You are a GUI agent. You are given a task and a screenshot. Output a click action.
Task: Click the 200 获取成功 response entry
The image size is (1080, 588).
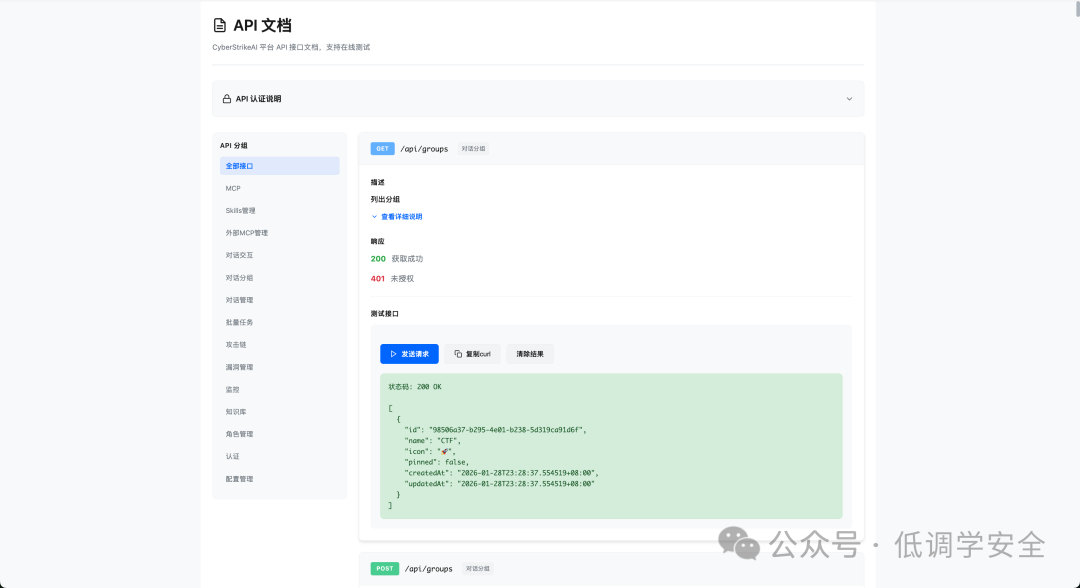point(397,259)
